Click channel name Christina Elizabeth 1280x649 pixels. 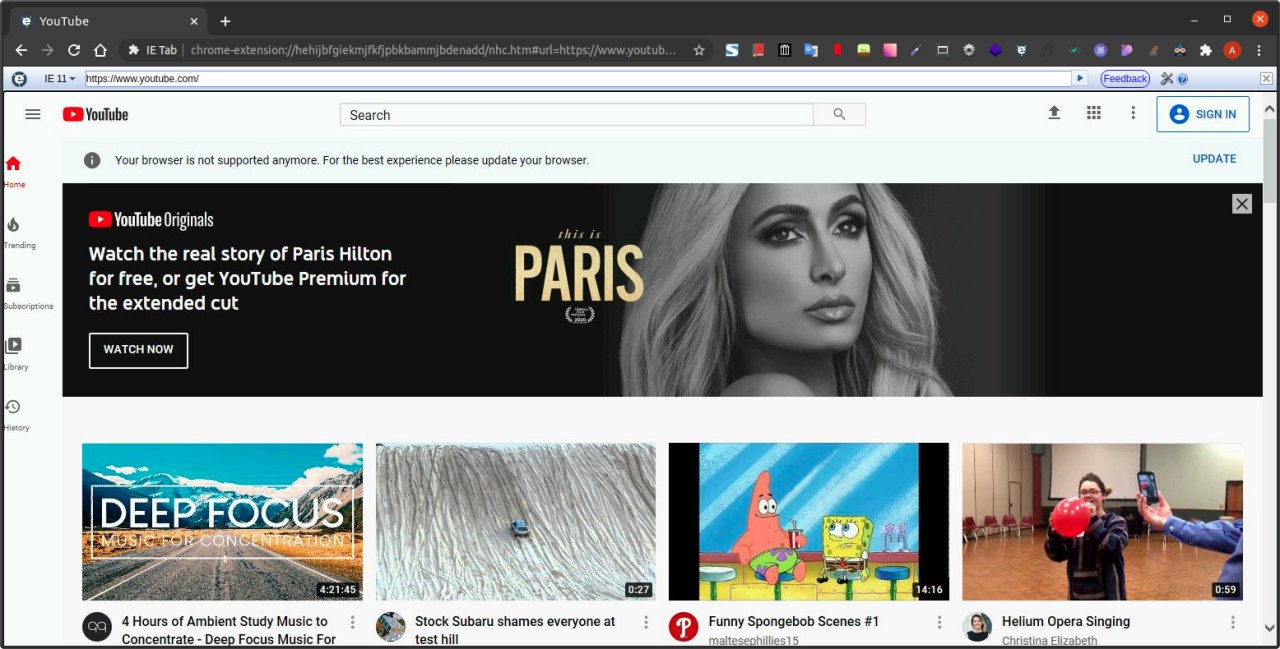coord(1050,641)
